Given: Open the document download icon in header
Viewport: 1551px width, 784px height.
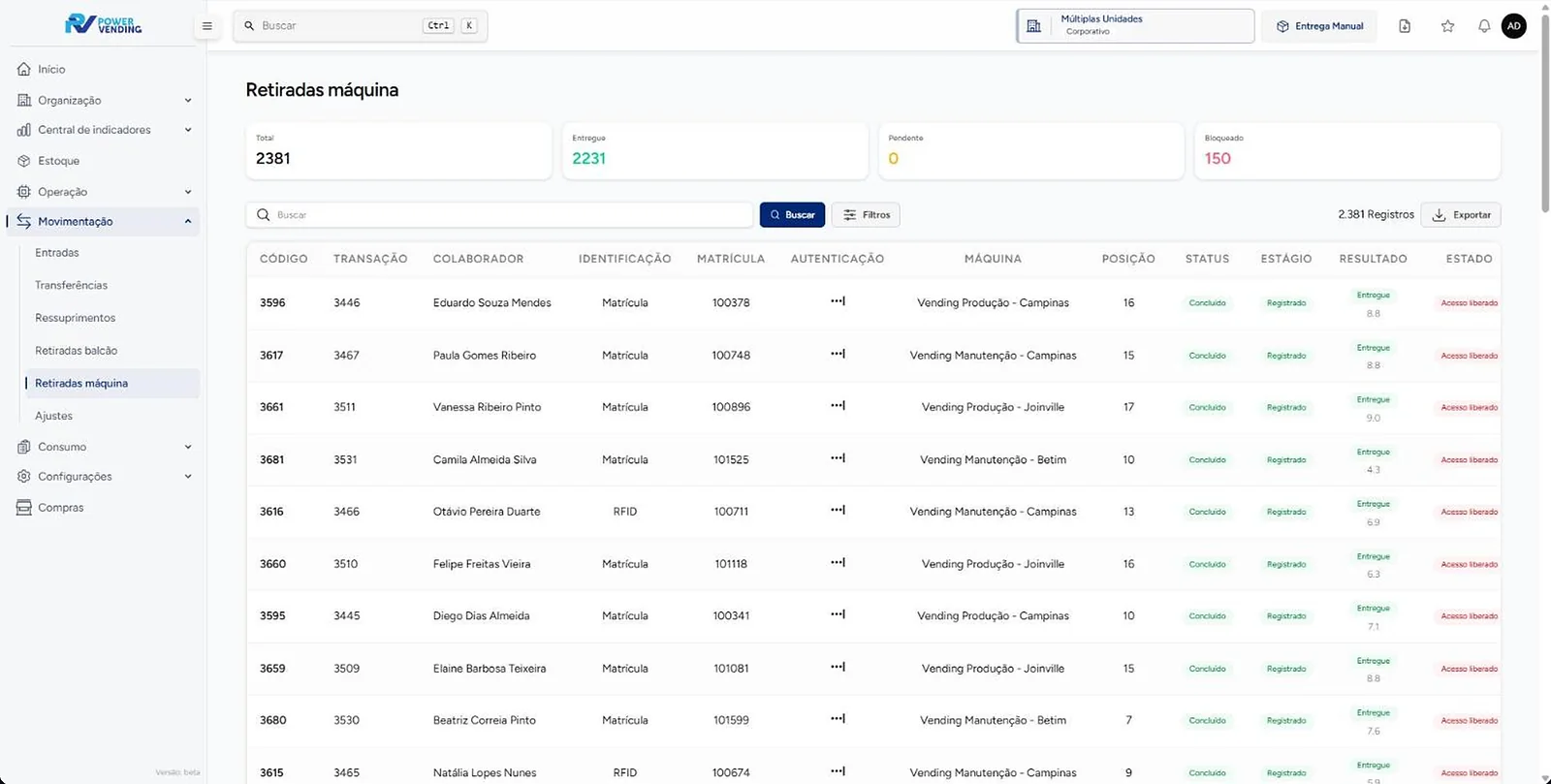Looking at the screenshot, I should 1405,26.
